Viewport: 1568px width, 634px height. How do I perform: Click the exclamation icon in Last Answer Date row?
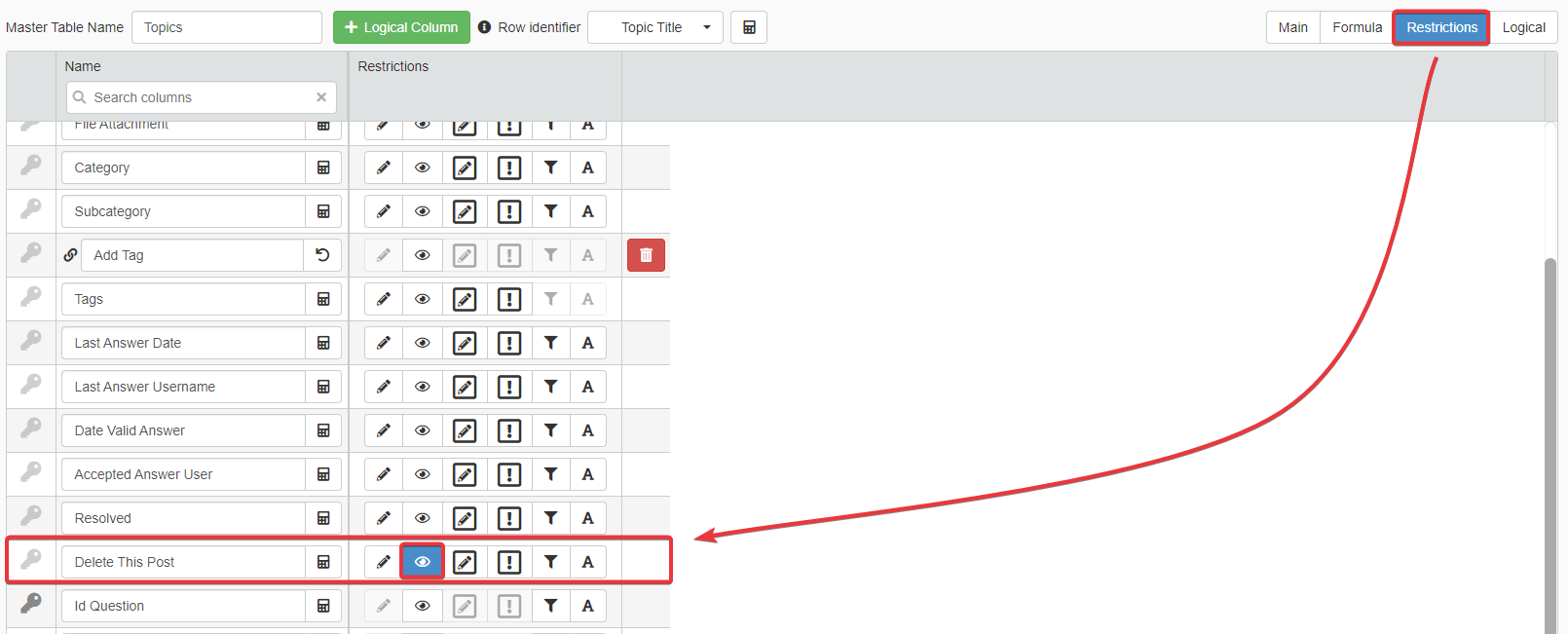[509, 343]
